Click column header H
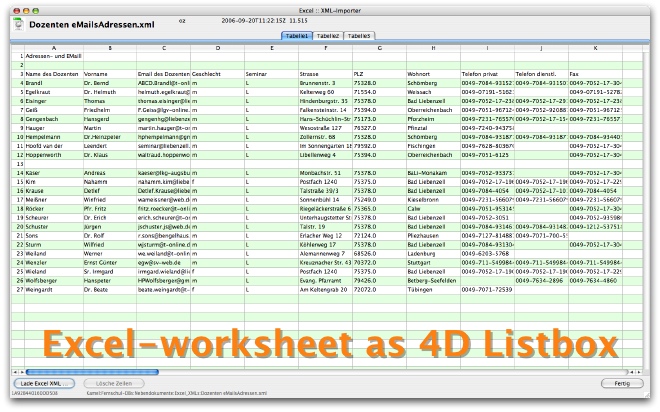Image resolution: width=660 pixels, height=412 pixels. [433, 48]
